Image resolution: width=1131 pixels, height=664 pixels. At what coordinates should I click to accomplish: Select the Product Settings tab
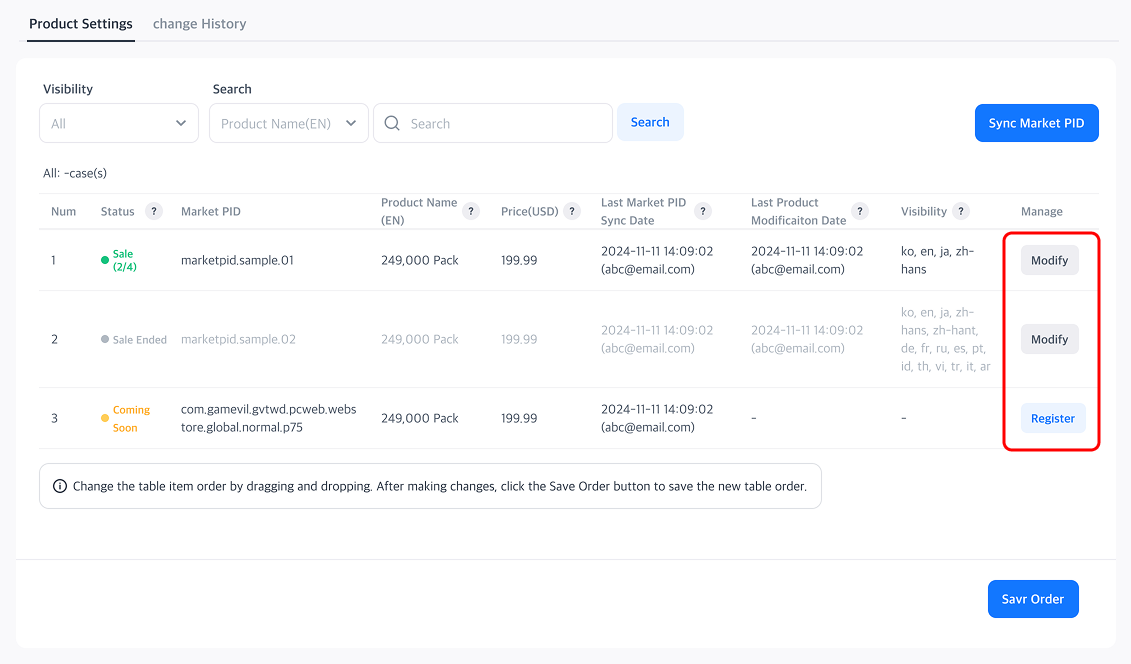pos(81,23)
